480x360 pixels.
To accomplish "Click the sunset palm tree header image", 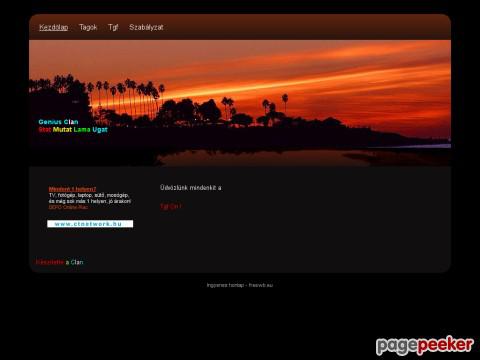I will (x=240, y=103).
